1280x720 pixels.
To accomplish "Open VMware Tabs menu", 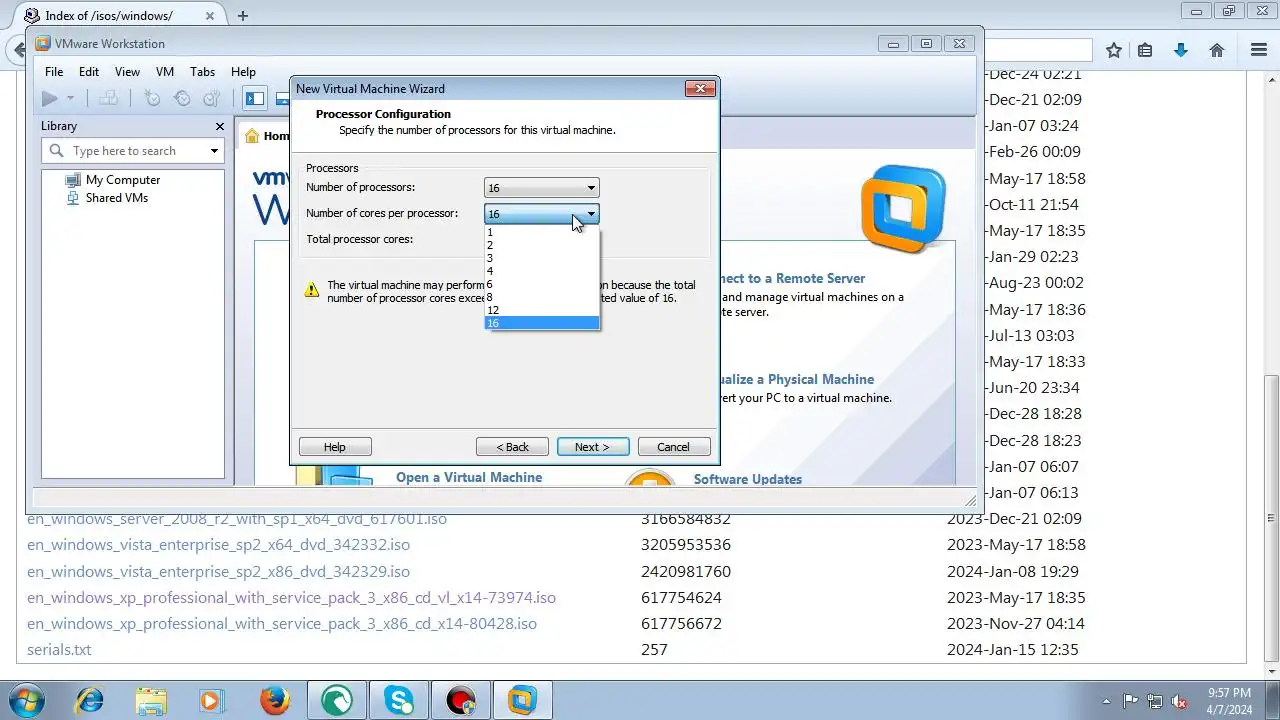I will (202, 72).
